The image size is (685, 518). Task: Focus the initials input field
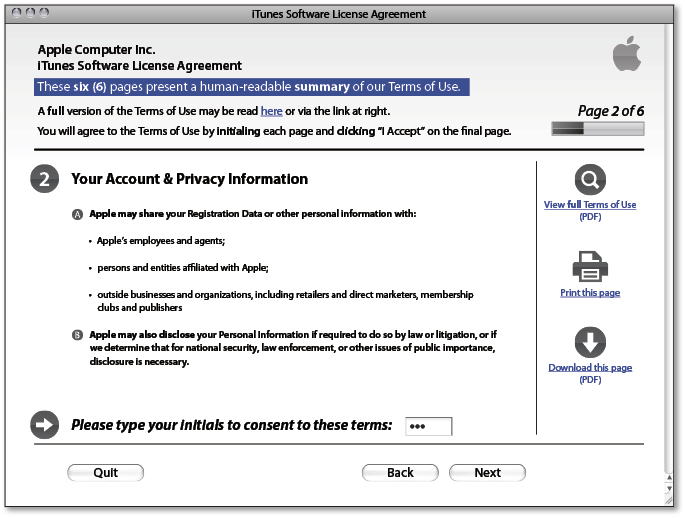coord(429,426)
